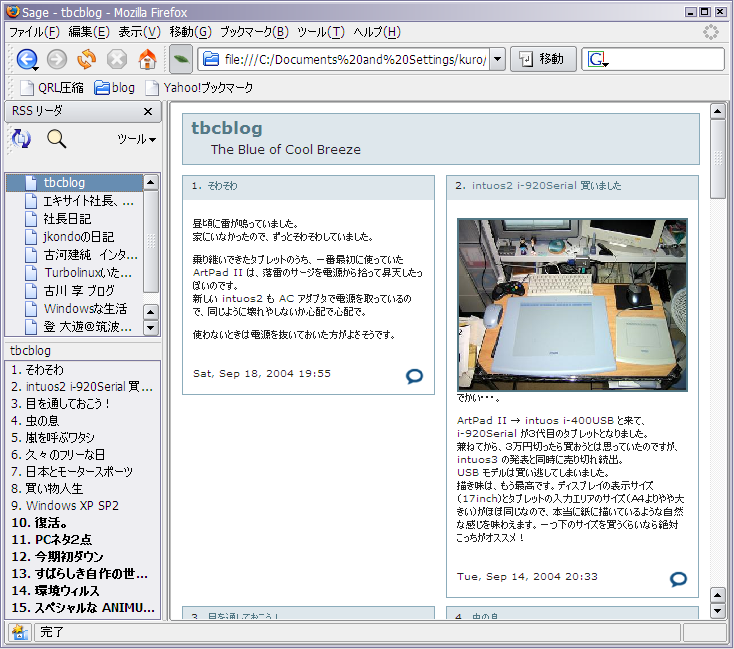Open the Back button history dropdown arrow
The height and width of the screenshot is (649, 734).
tap(36, 69)
